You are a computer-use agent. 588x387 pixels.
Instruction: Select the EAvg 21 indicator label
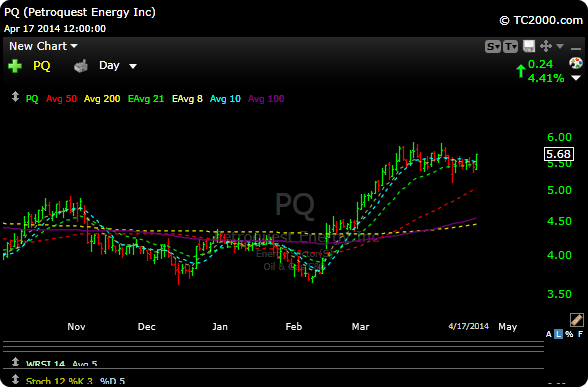pos(146,99)
